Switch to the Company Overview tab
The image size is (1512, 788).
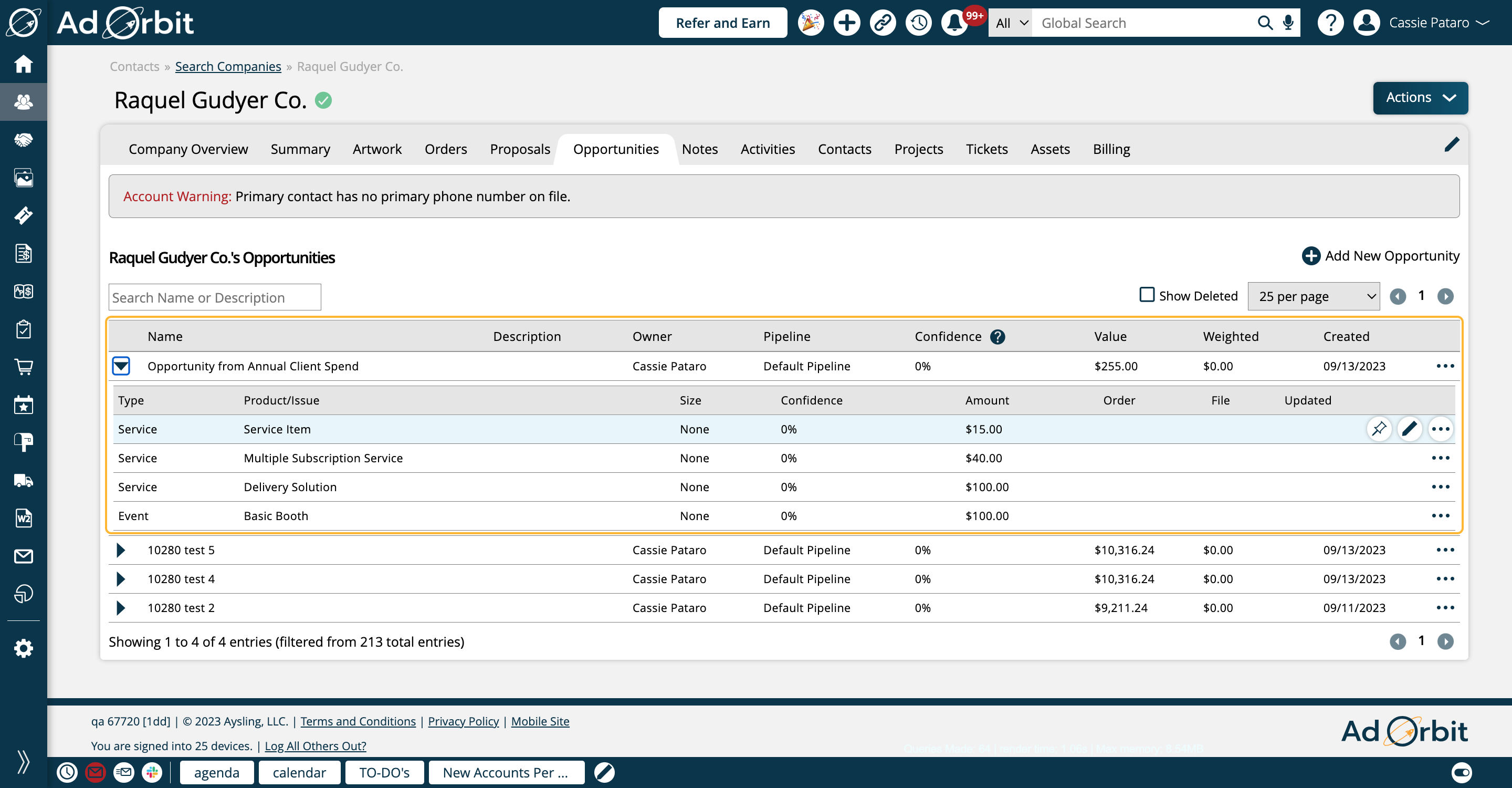[x=188, y=149]
